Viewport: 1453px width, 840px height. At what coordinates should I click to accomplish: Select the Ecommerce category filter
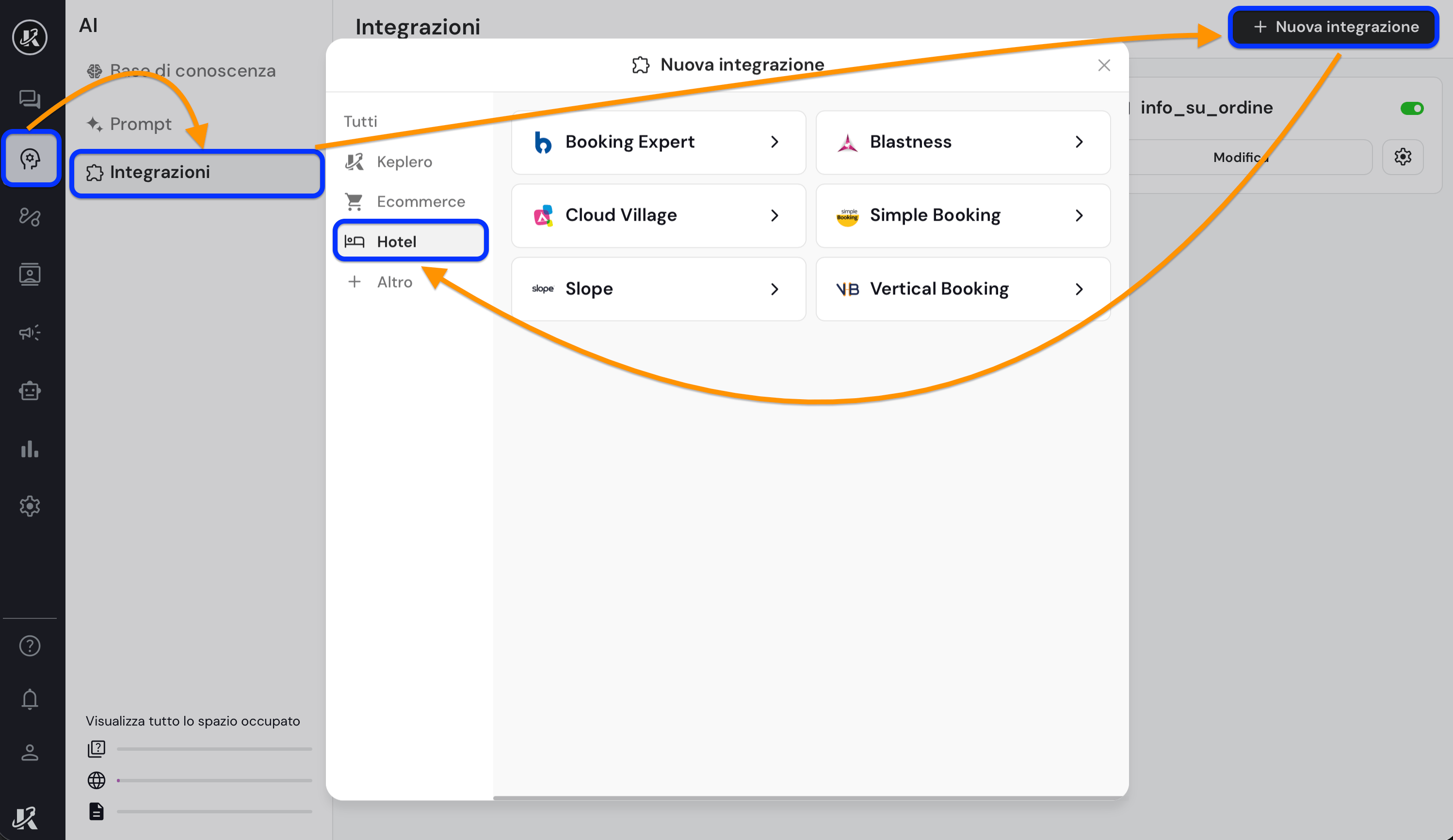420,201
